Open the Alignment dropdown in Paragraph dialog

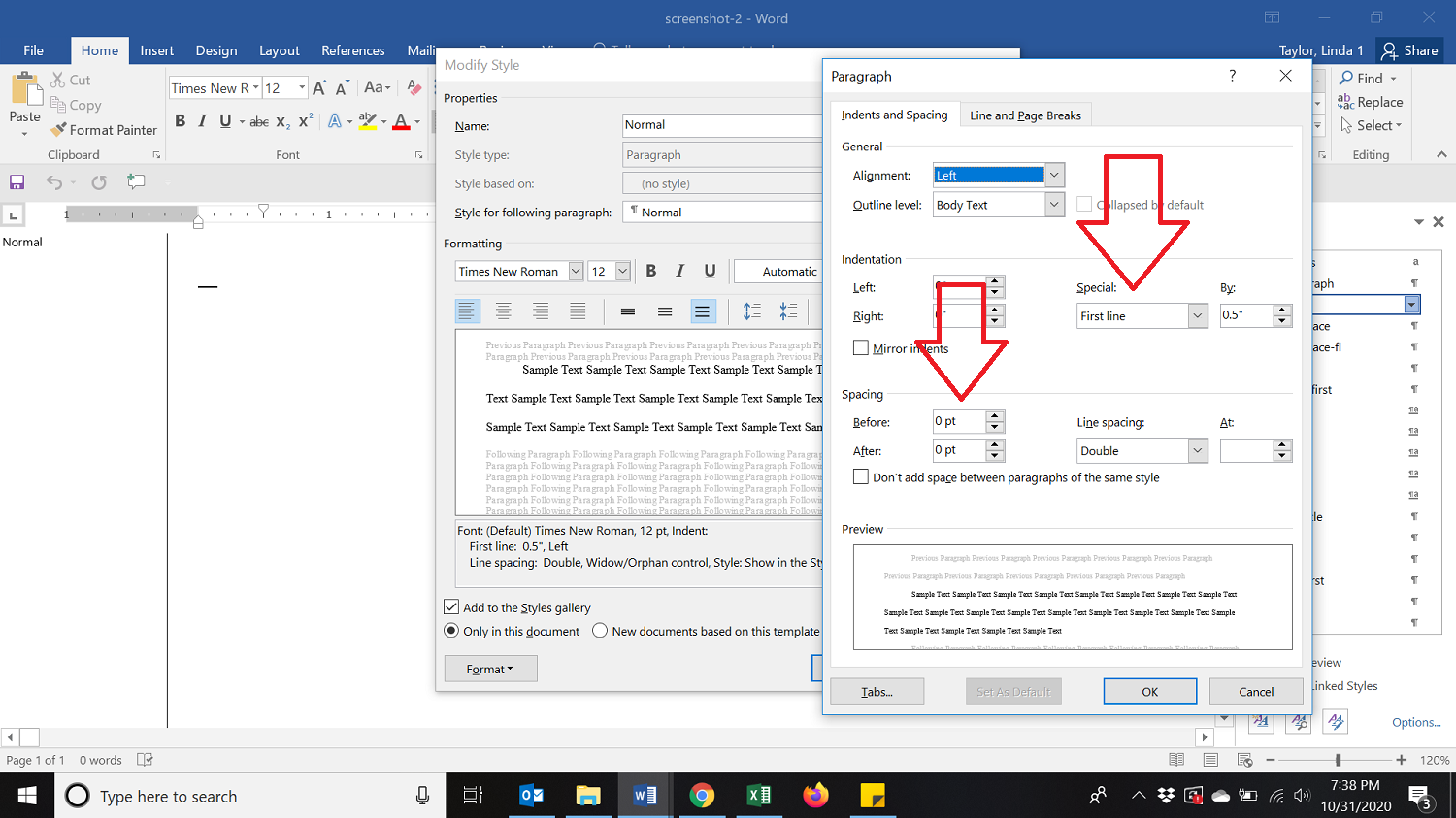coord(1054,176)
